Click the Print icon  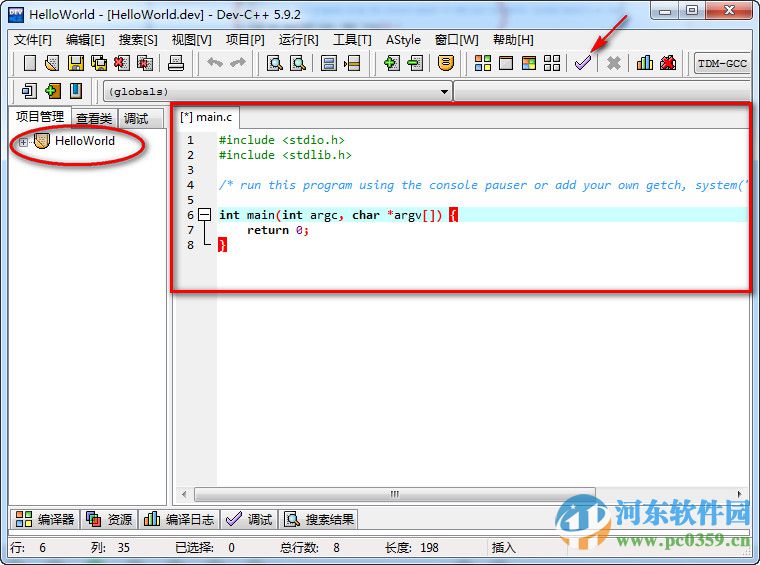(x=175, y=63)
